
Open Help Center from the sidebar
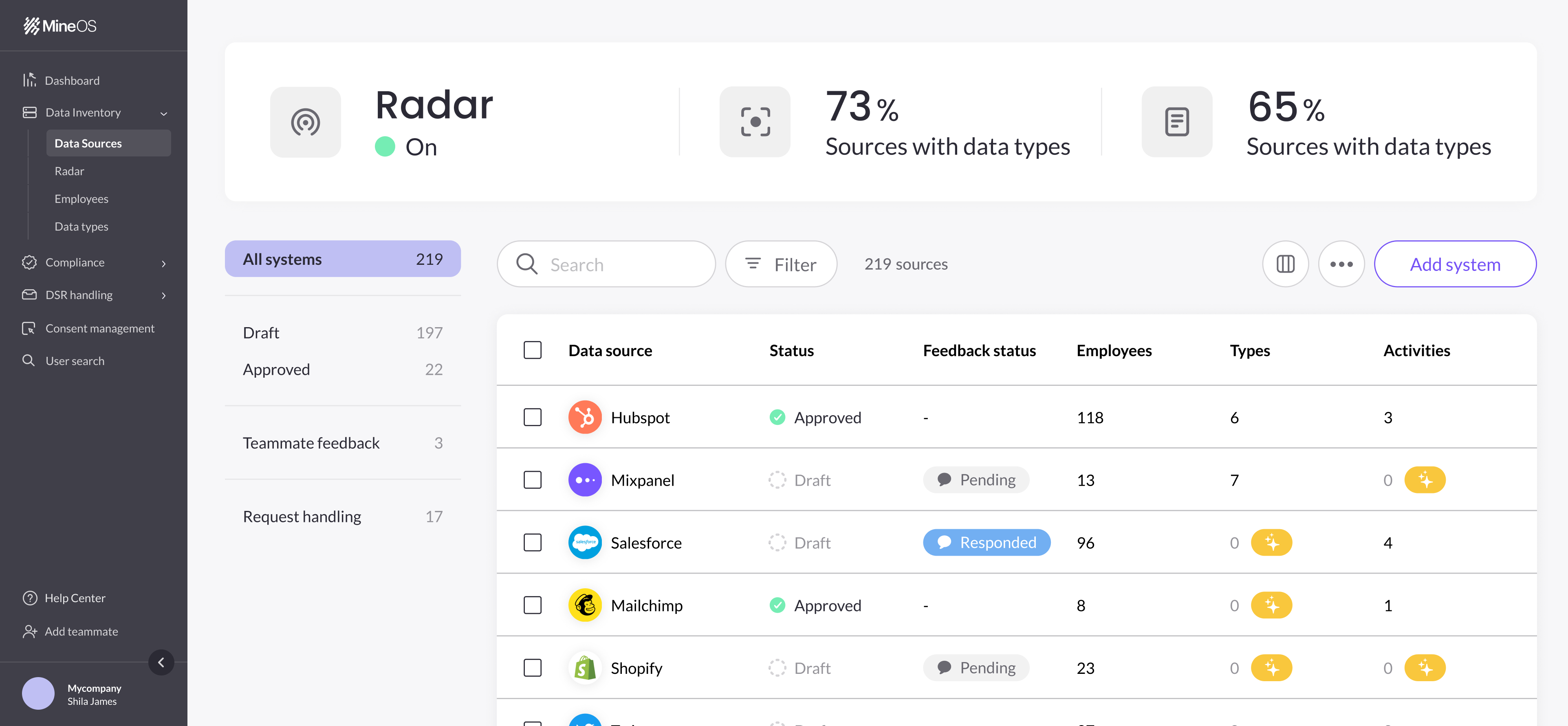click(x=74, y=598)
